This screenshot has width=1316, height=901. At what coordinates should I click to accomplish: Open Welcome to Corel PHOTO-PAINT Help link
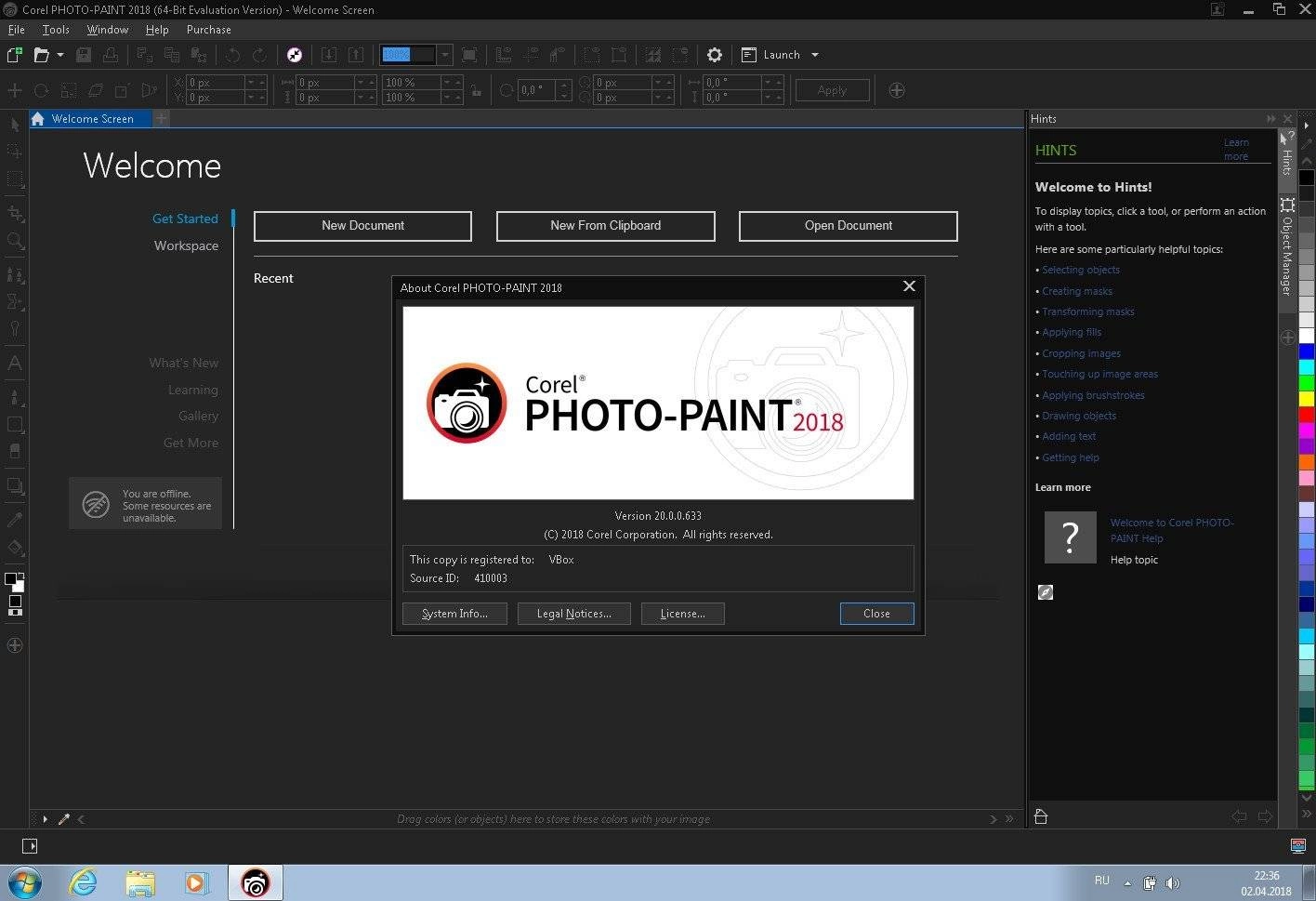point(1172,530)
